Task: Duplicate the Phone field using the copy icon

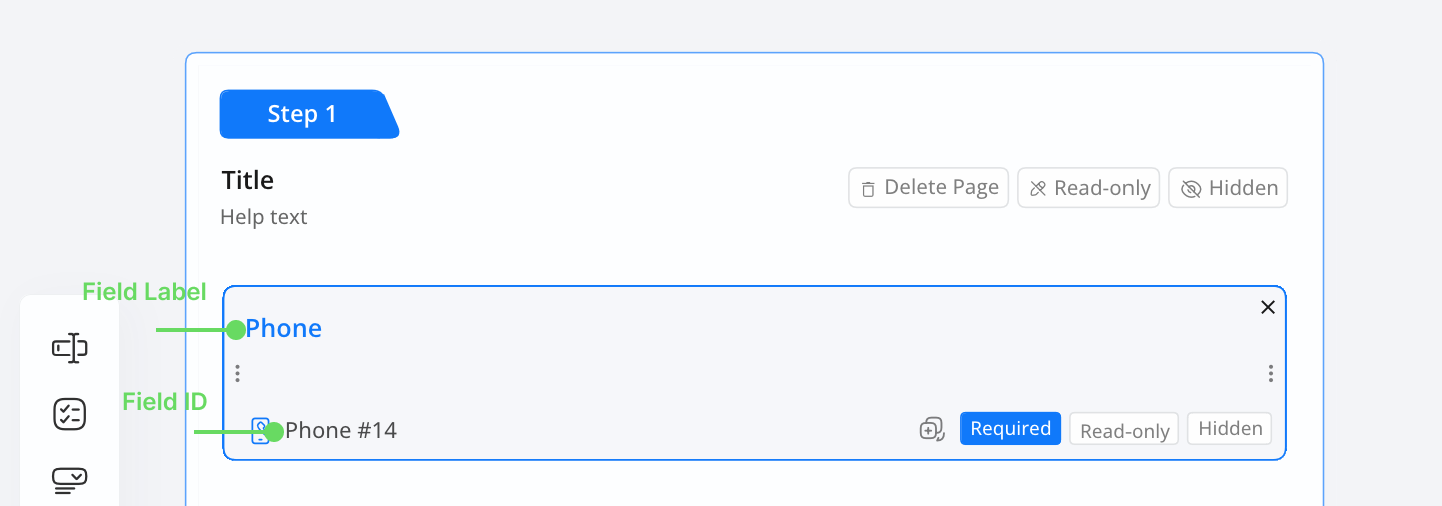Action: point(932,429)
